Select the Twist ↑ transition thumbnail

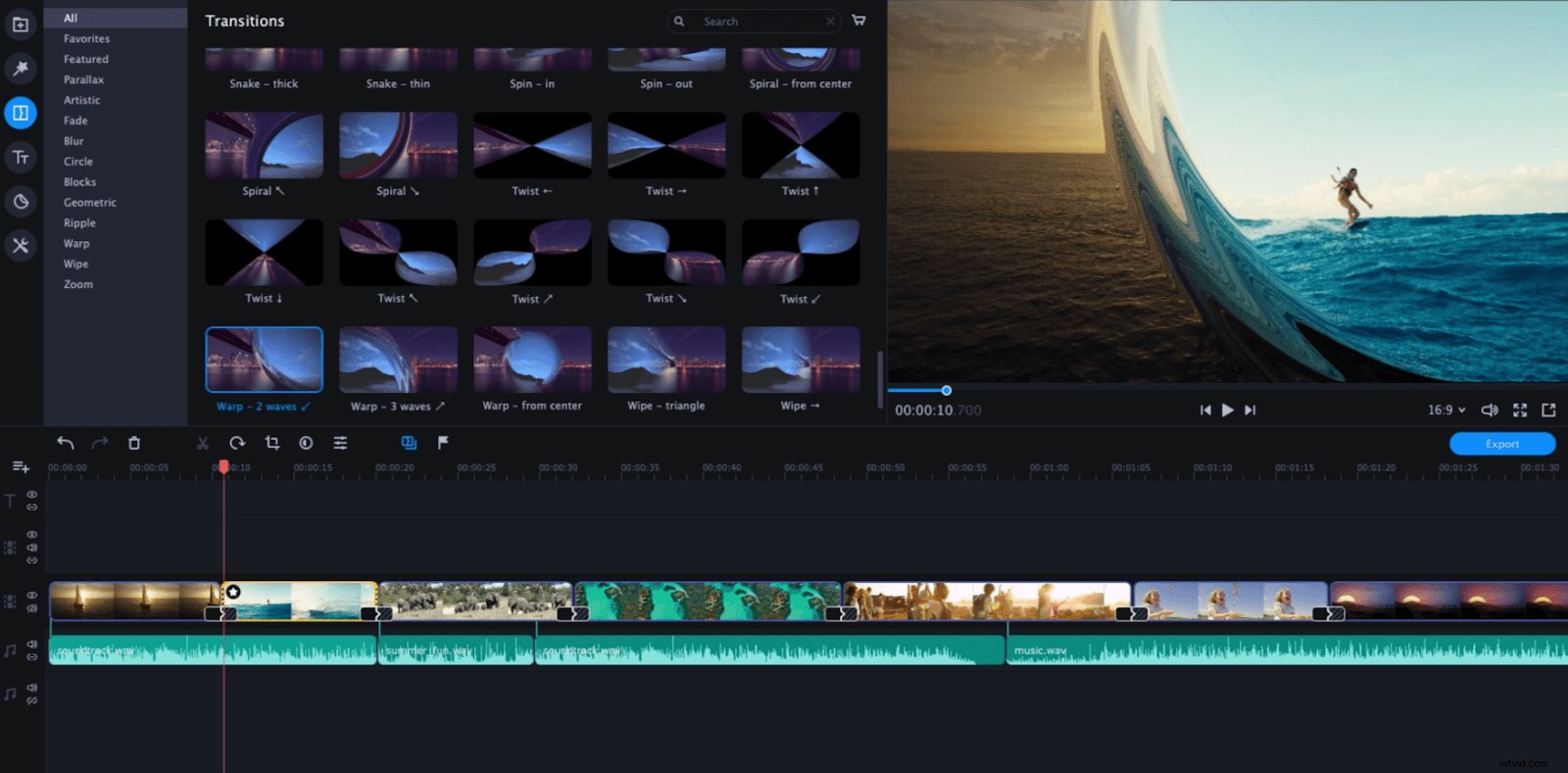801,145
